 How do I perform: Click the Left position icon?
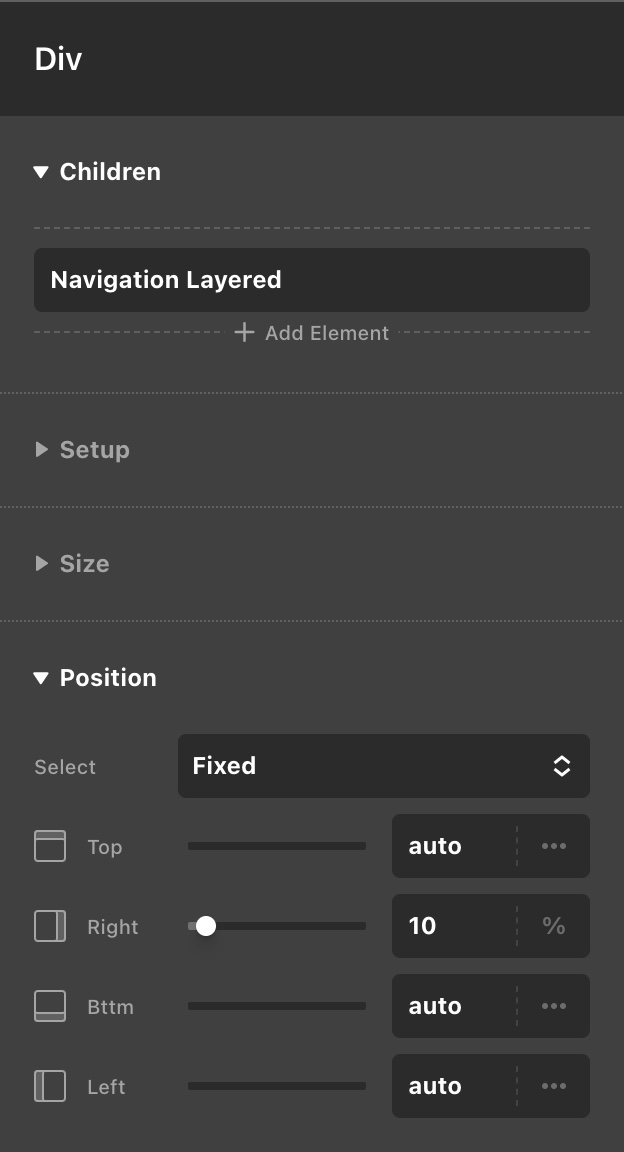point(50,1086)
